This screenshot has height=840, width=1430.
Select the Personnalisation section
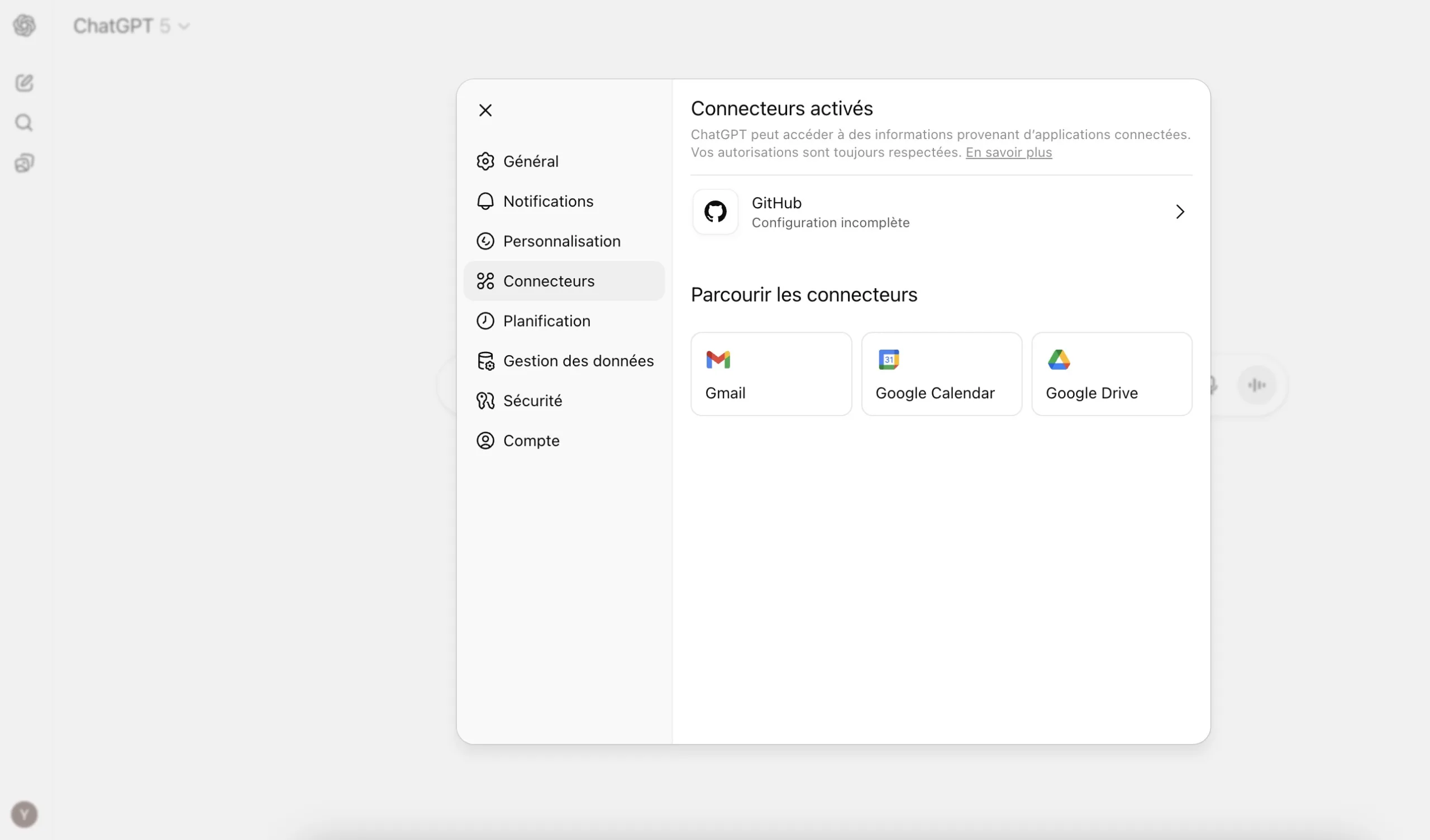tap(561, 241)
